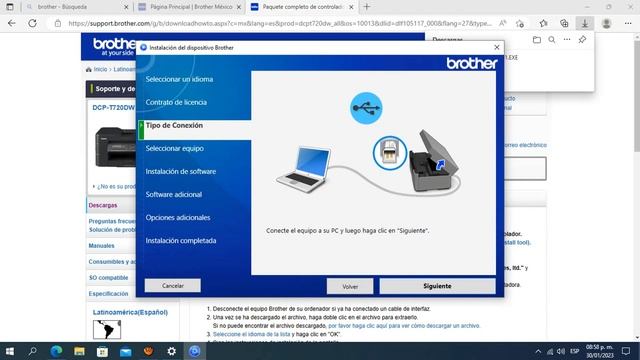Click Brother installer icon in taskbar
Screen dimensions: 640x360
point(195,351)
